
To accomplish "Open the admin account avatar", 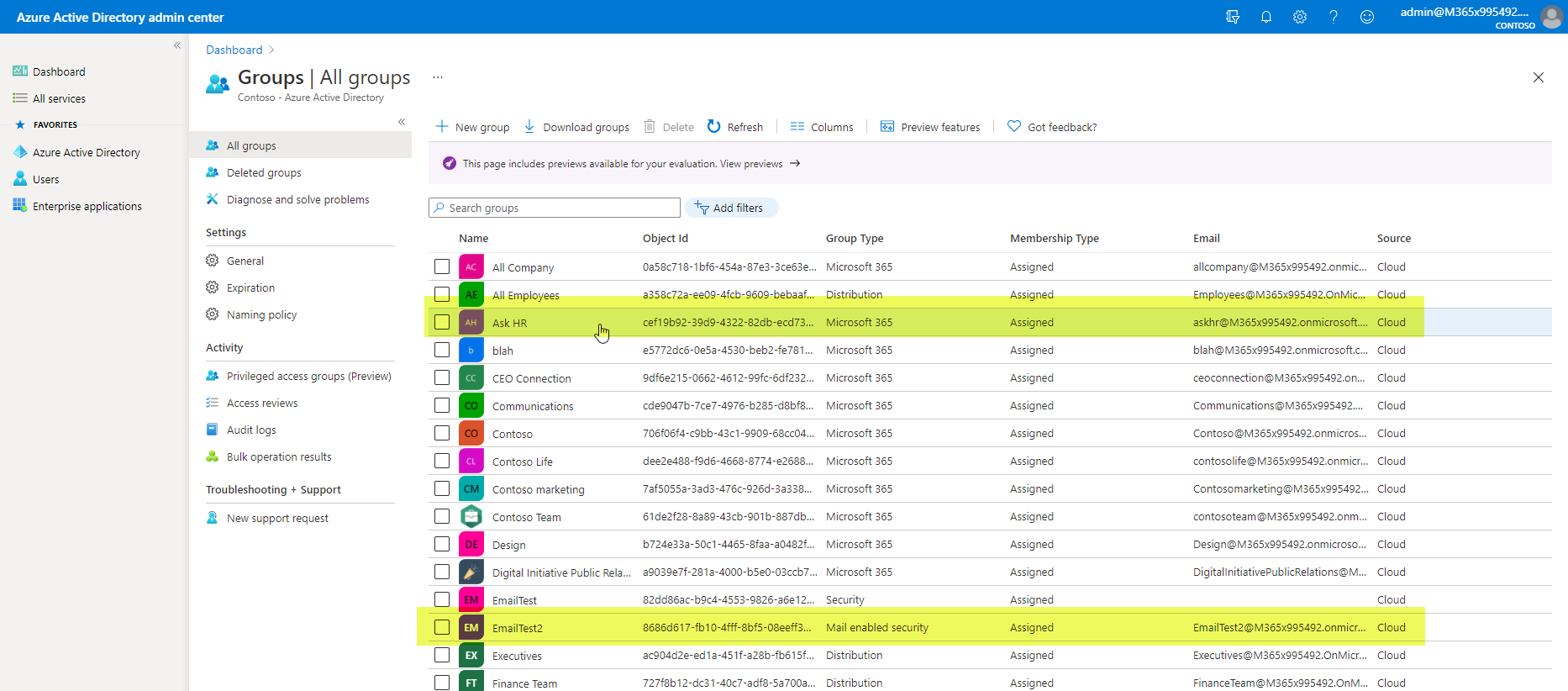I will point(1551,17).
